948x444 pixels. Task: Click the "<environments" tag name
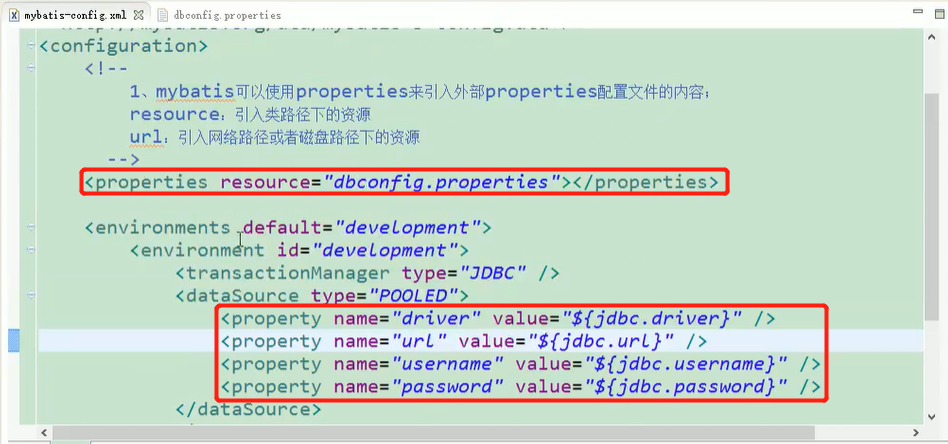click(x=157, y=227)
